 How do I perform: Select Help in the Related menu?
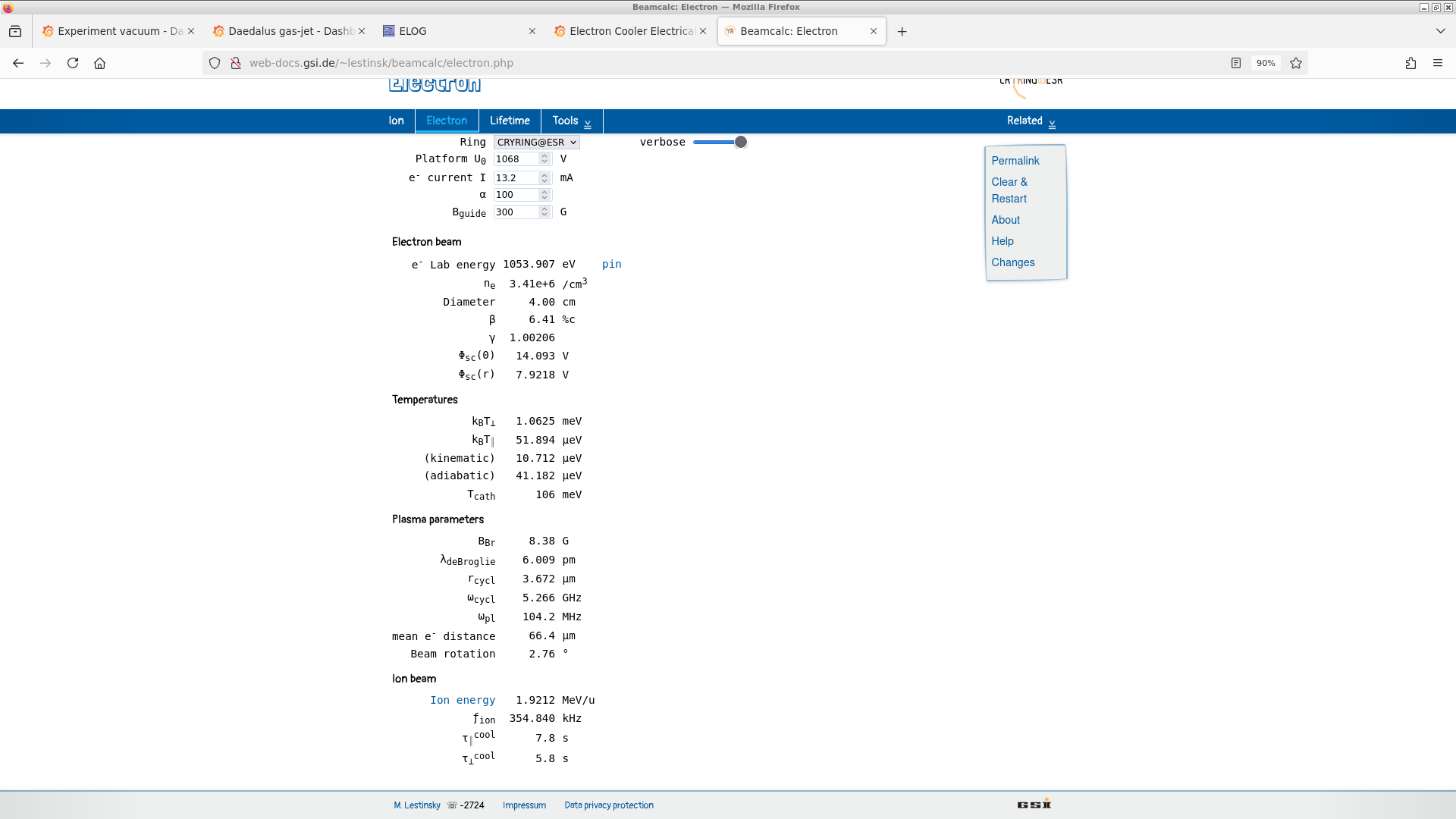click(1001, 241)
